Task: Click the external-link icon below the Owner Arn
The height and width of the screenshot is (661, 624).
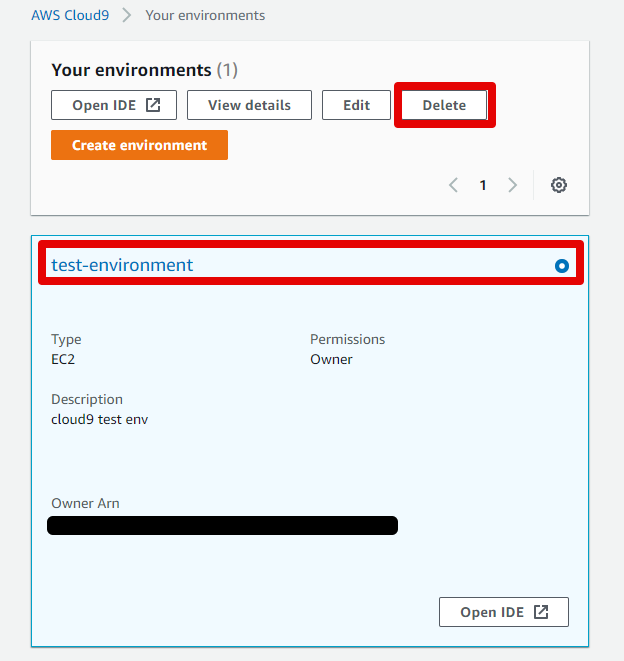Action: (x=541, y=612)
